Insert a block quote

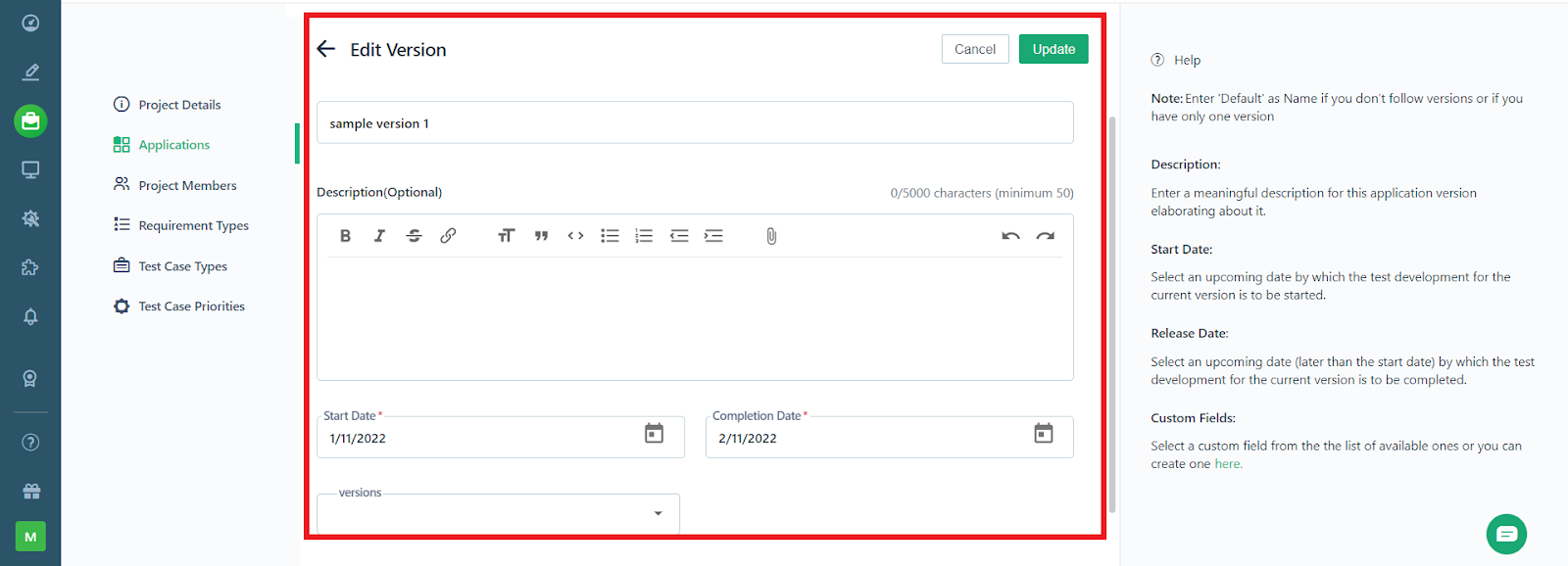[541, 236]
